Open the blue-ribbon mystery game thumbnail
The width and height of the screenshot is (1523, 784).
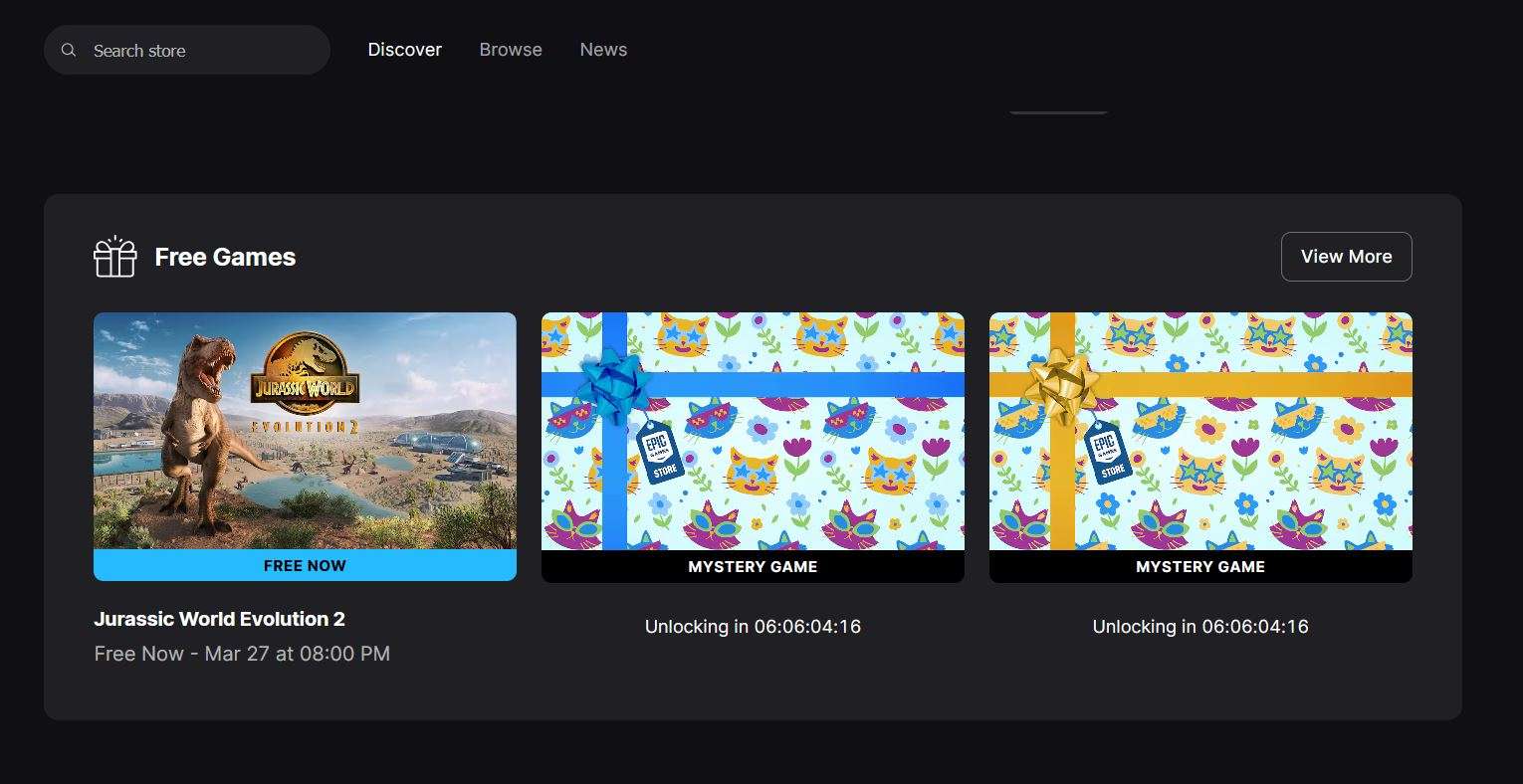(x=753, y=431)
